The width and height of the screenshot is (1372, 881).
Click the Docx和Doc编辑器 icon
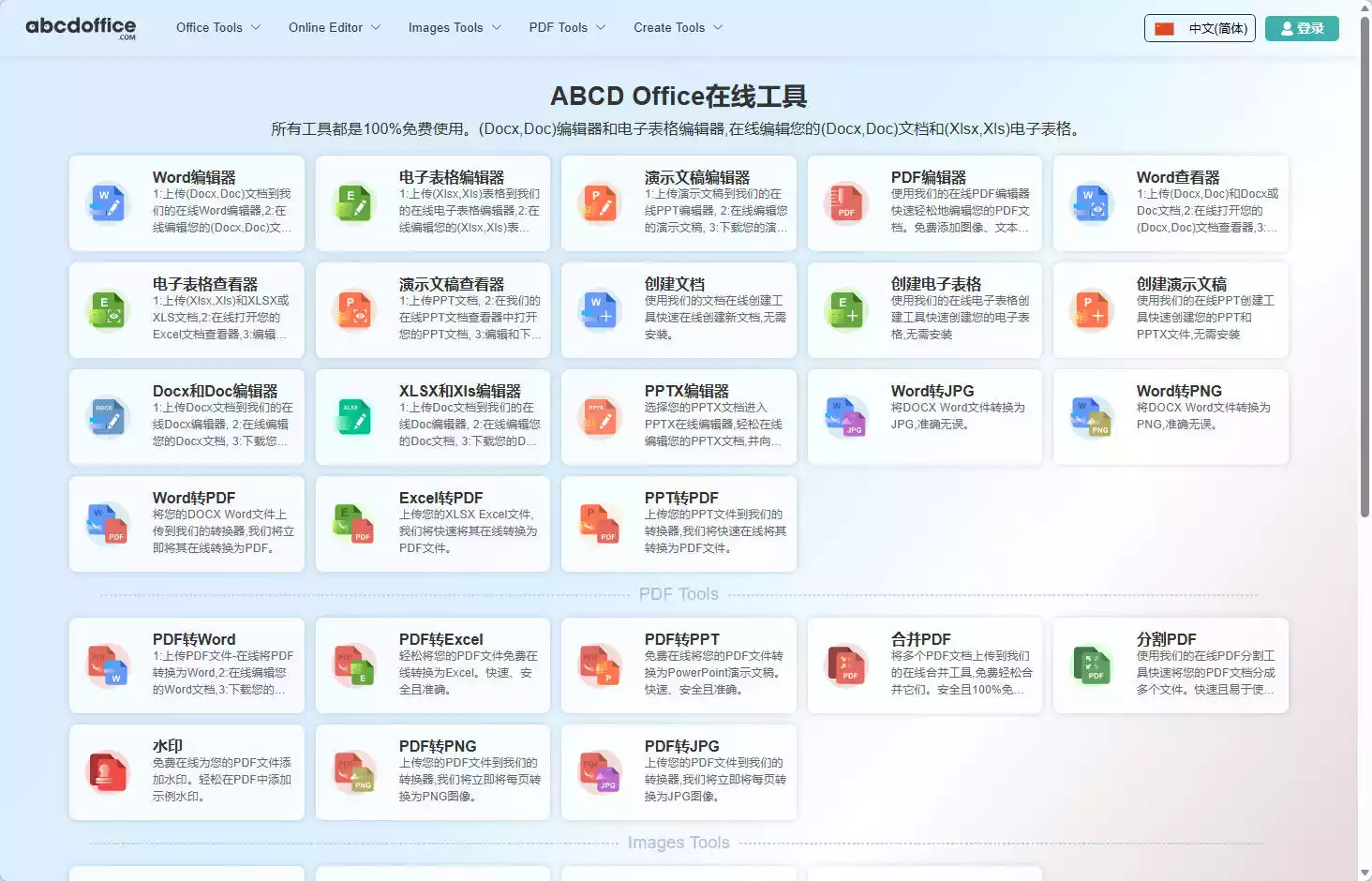click(x=108, y=417)
